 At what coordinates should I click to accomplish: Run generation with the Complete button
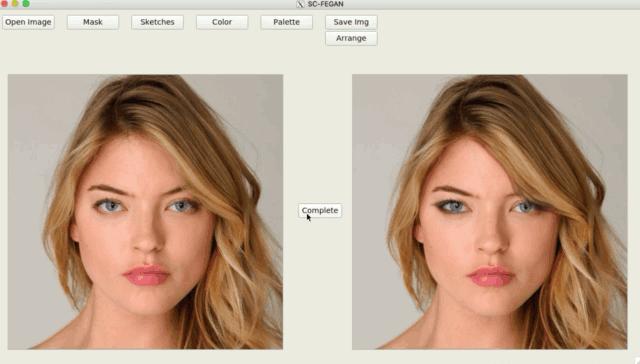(x=320, y=211)
